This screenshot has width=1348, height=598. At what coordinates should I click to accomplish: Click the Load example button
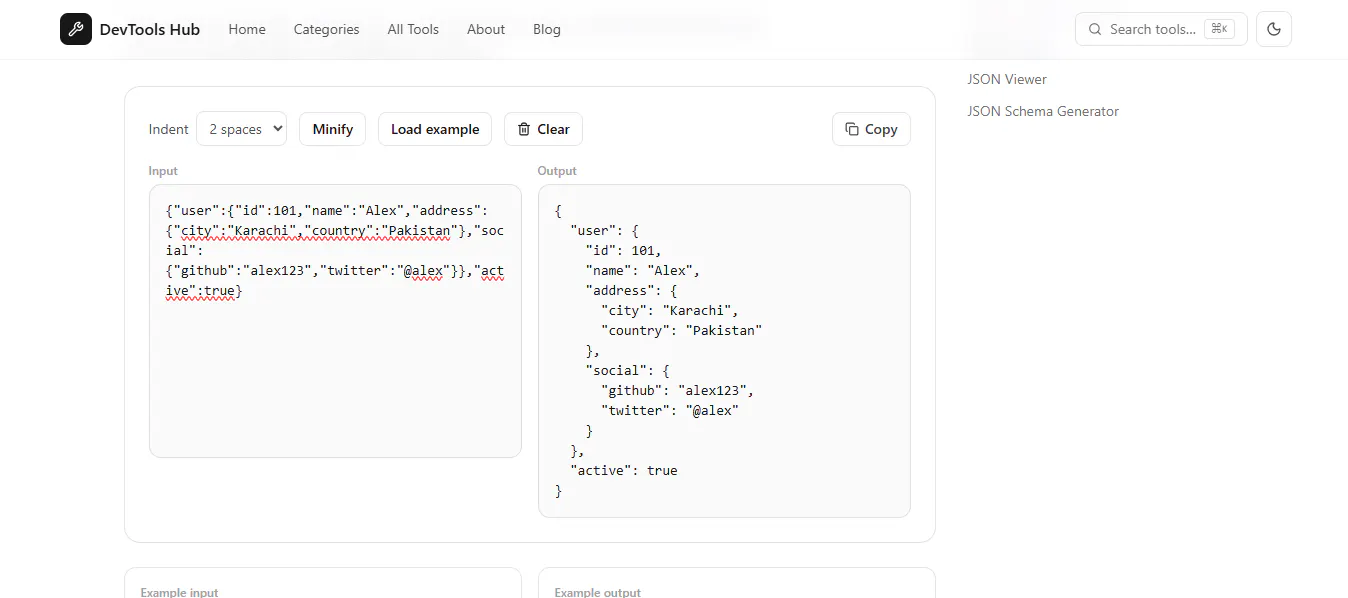[435, 129]
